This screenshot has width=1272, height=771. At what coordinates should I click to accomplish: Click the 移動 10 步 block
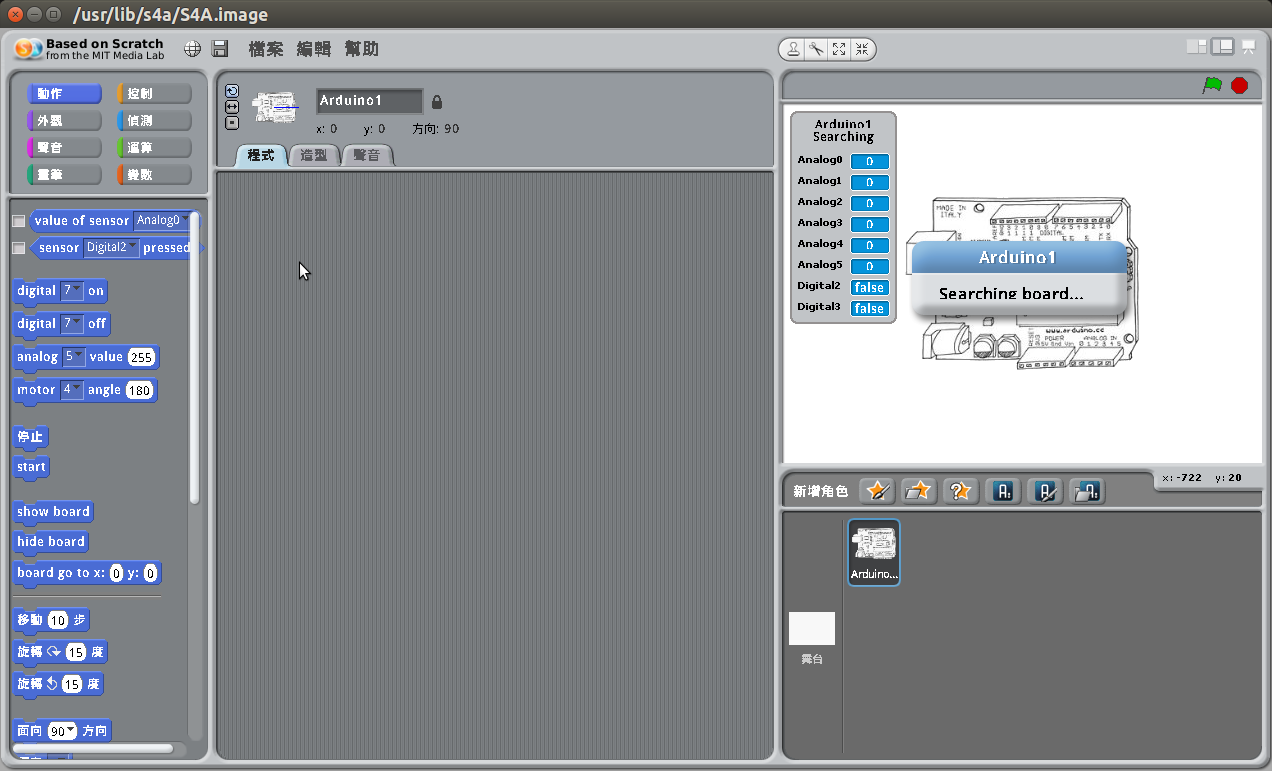(52, 620)
